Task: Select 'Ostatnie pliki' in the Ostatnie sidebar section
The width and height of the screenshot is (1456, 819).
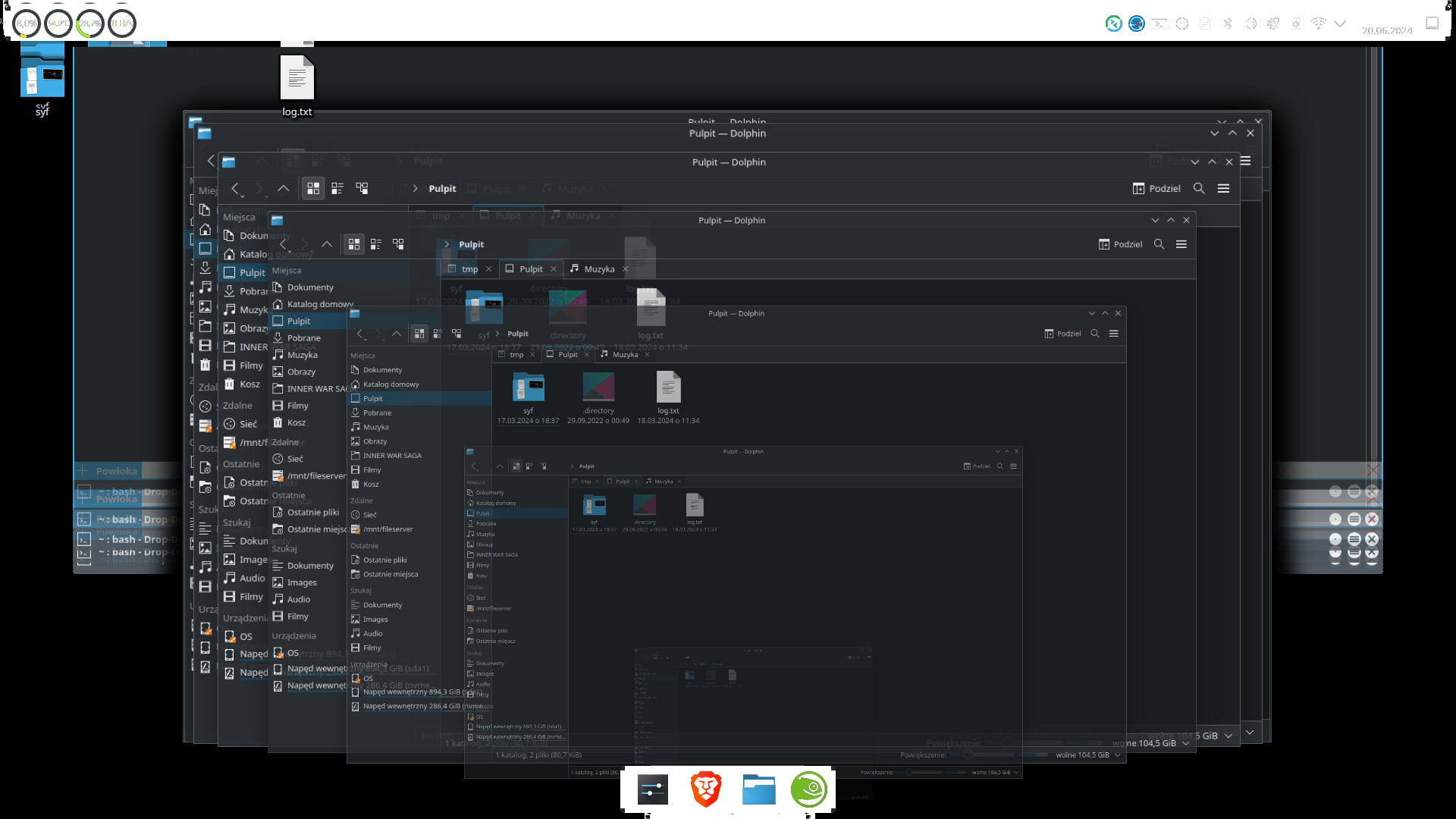Action: [x=312, y=512]
